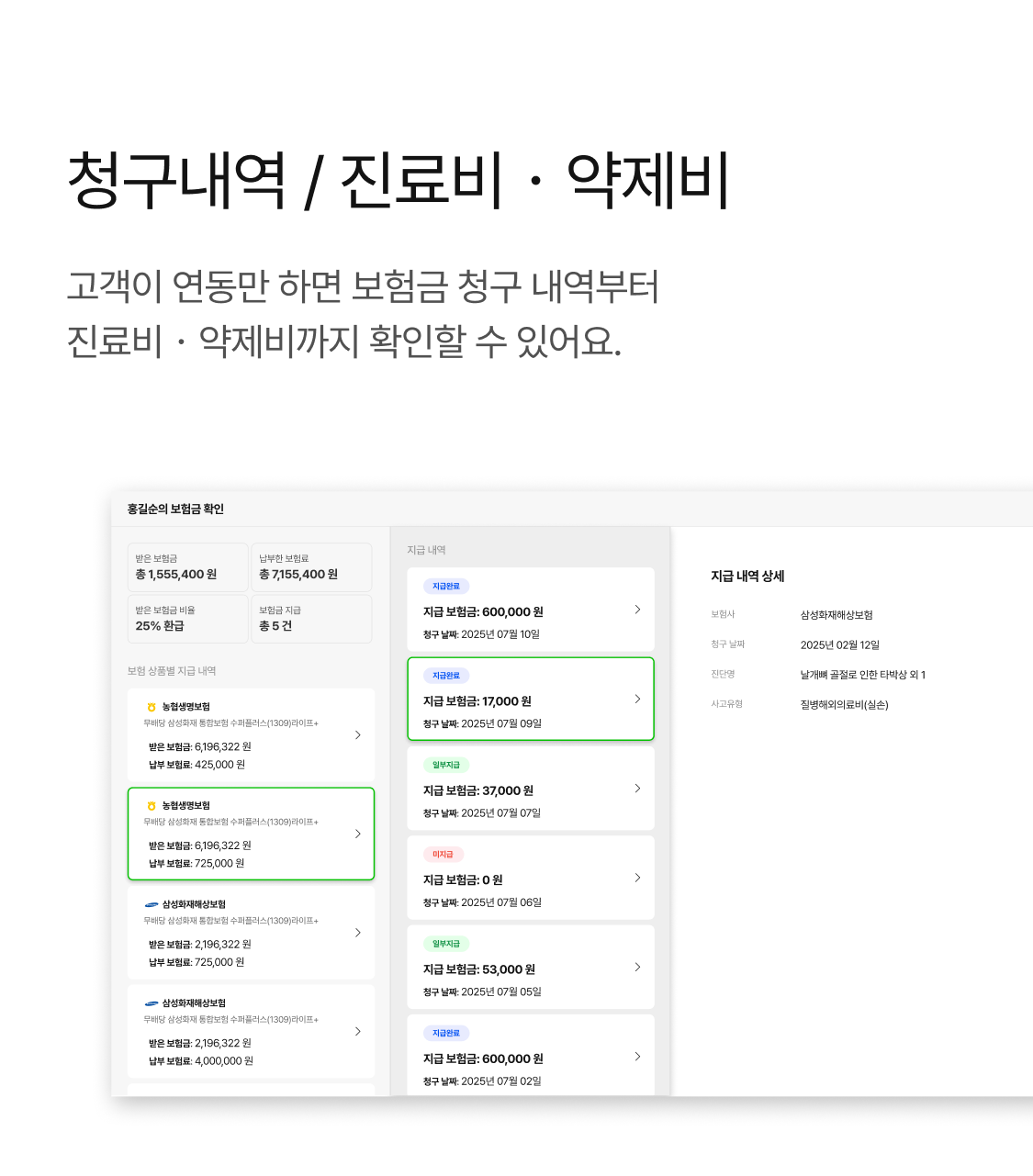Click the 보험금 지급 총 5건 card
The image size is (1033, 1176).
311,619
